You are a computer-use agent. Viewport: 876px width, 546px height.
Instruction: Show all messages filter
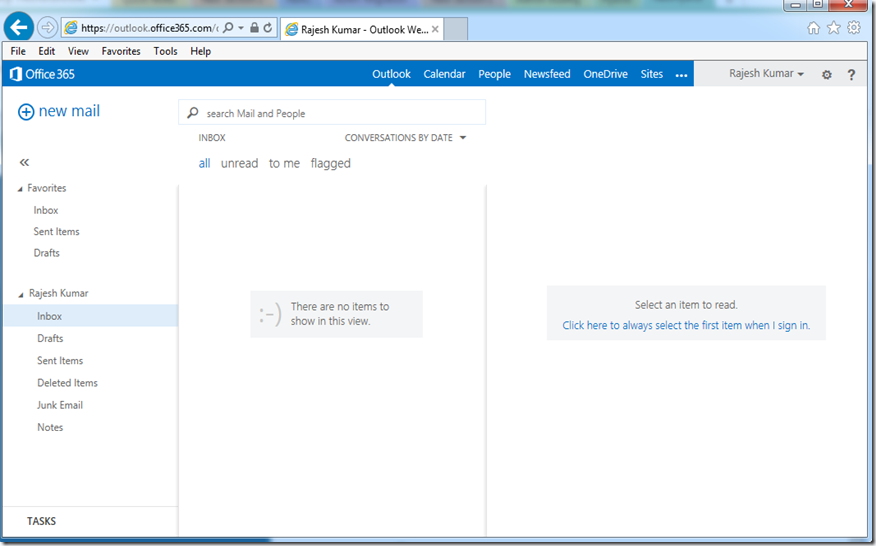[204, 163]
